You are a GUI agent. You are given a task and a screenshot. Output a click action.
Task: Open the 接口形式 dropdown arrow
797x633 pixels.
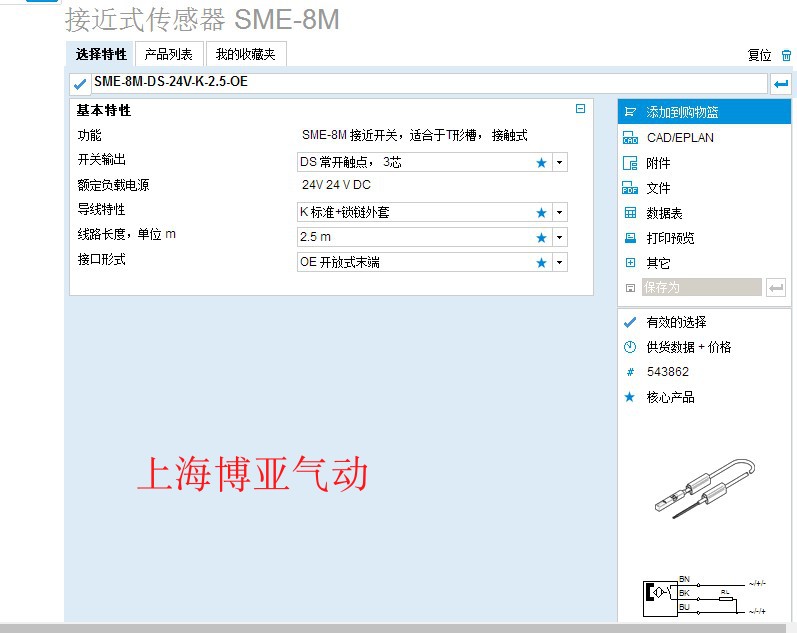pos(559,262)
